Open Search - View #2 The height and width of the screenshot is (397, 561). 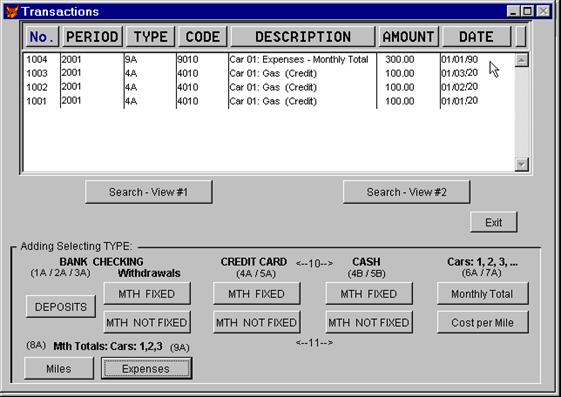406,192
